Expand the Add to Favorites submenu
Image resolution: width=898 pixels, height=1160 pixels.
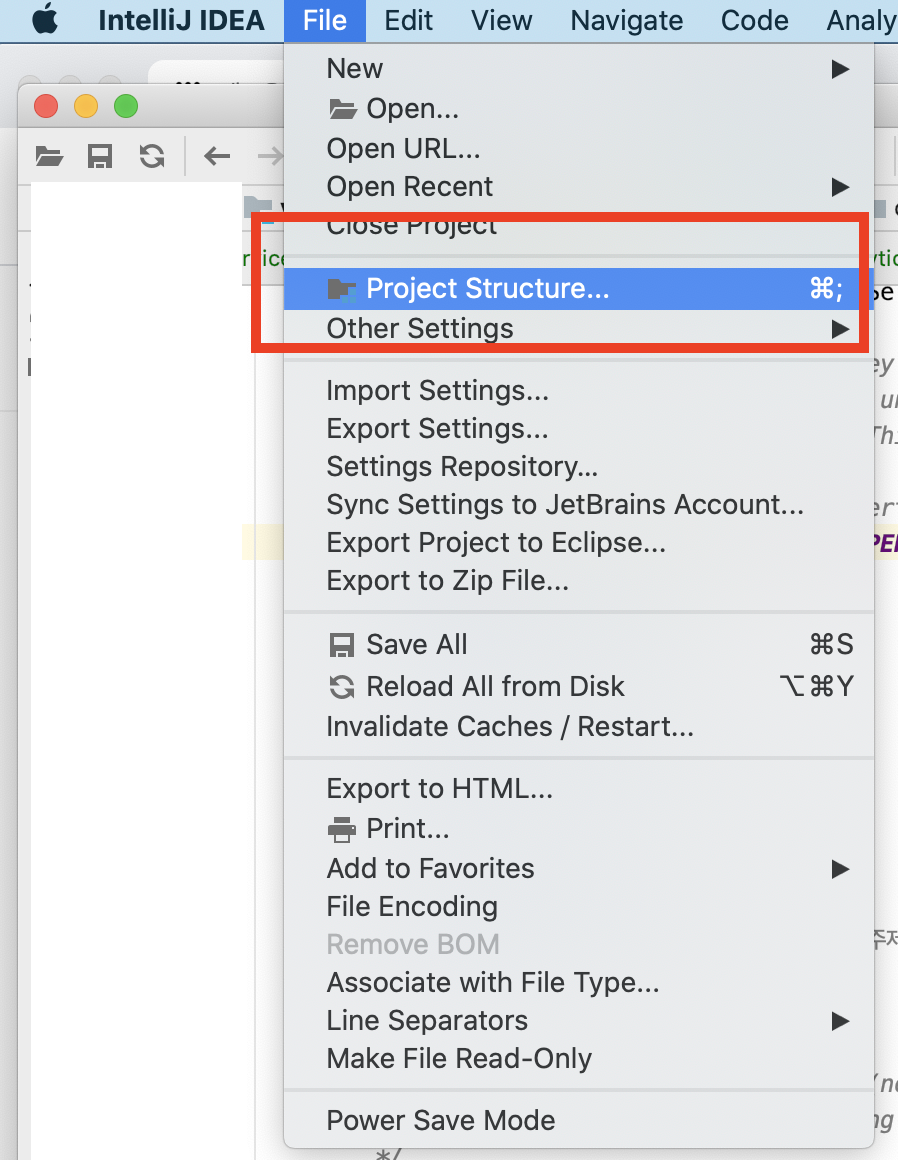pos(578,869)
